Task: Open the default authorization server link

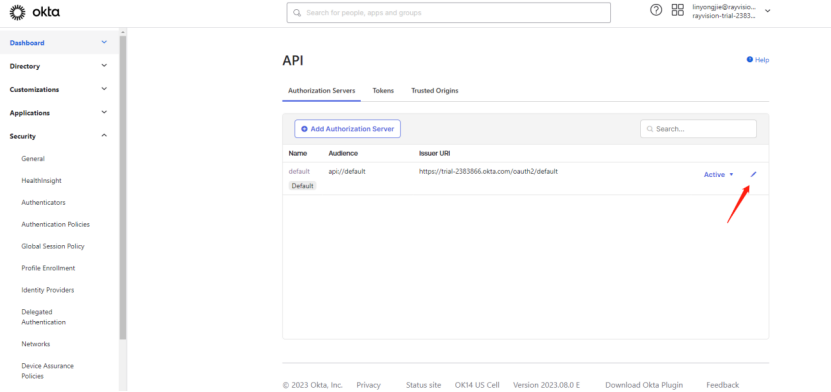Action: [x=299, y=172]
